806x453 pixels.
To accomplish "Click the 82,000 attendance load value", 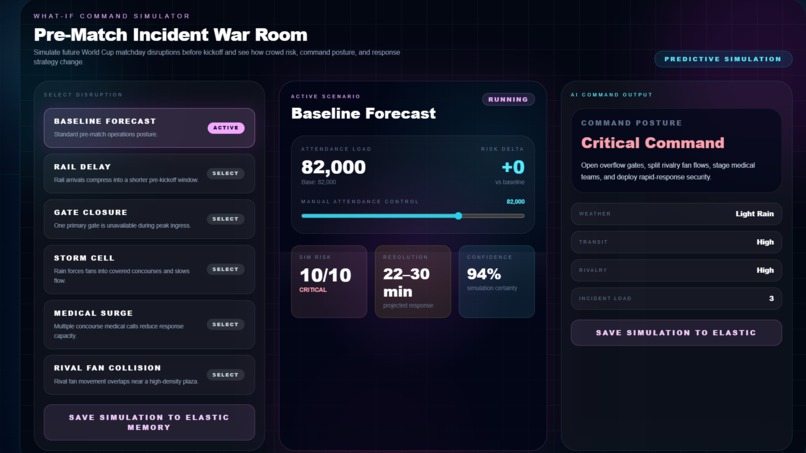I will (333, 167).
